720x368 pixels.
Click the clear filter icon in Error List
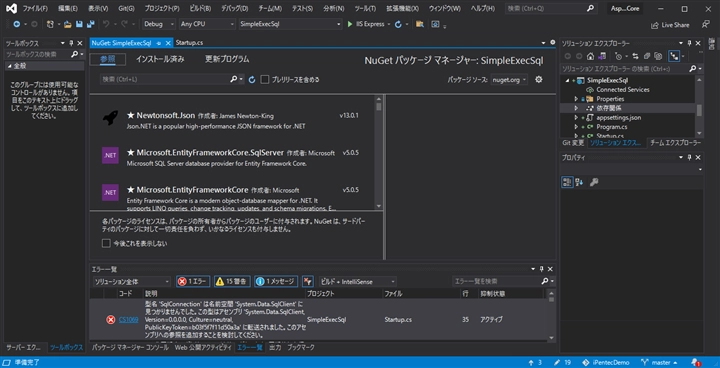pyautogui.click(x=308, y=281)
